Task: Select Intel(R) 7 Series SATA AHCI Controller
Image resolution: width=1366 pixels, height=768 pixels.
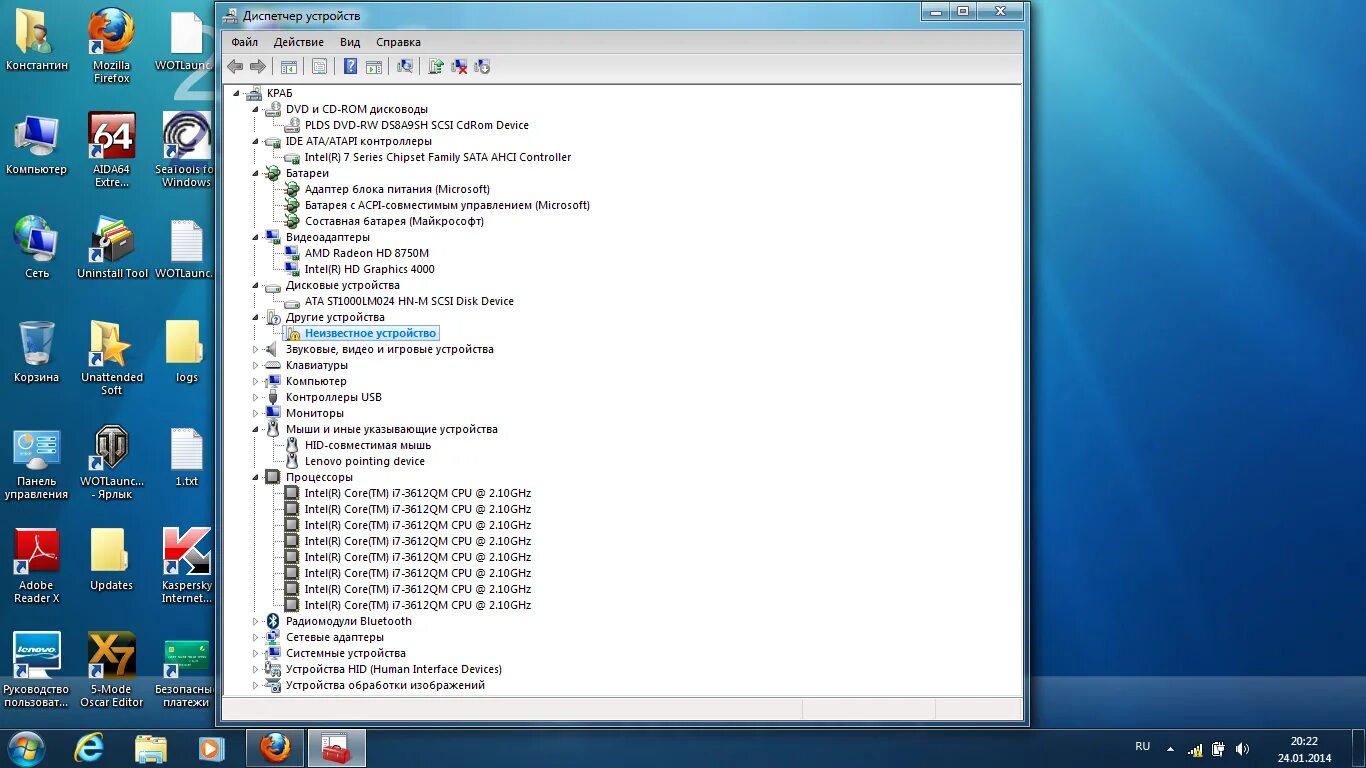Action: tap(438, 157)
